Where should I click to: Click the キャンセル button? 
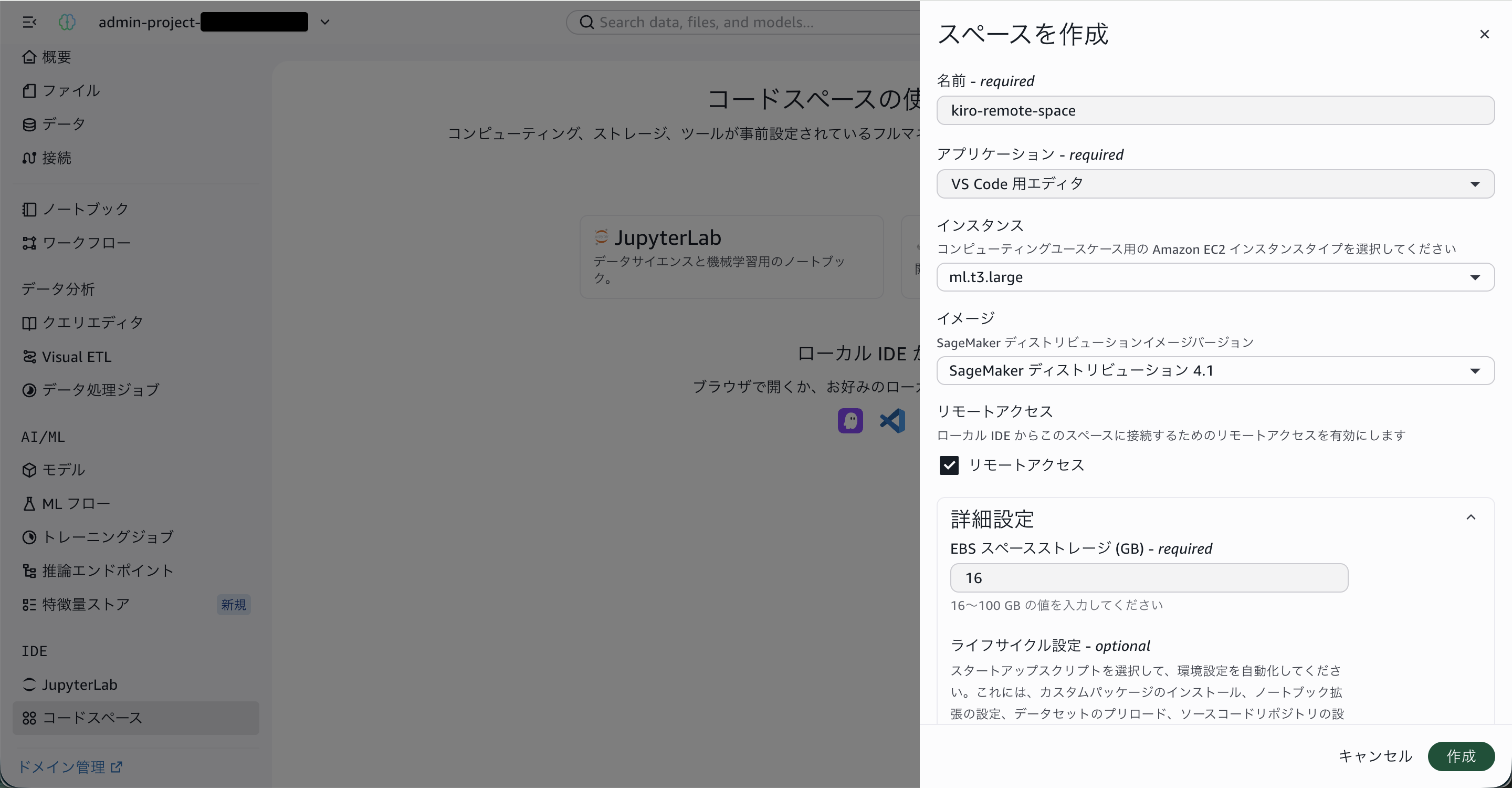point(1374,756)
